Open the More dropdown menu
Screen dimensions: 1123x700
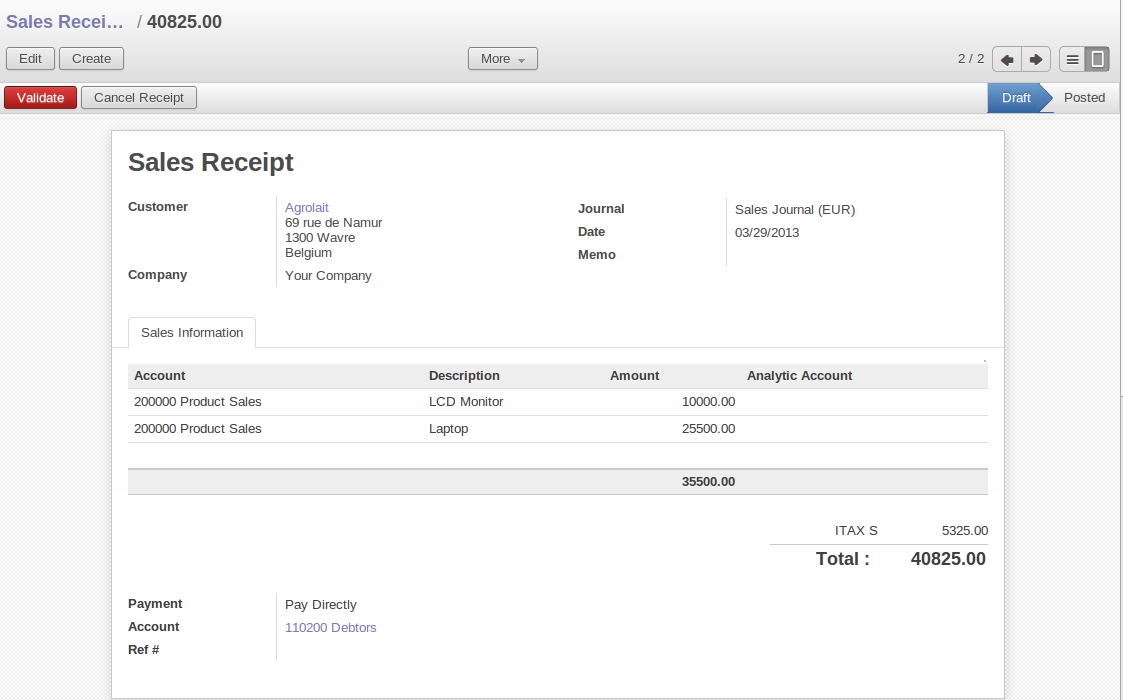click(502, 59)
